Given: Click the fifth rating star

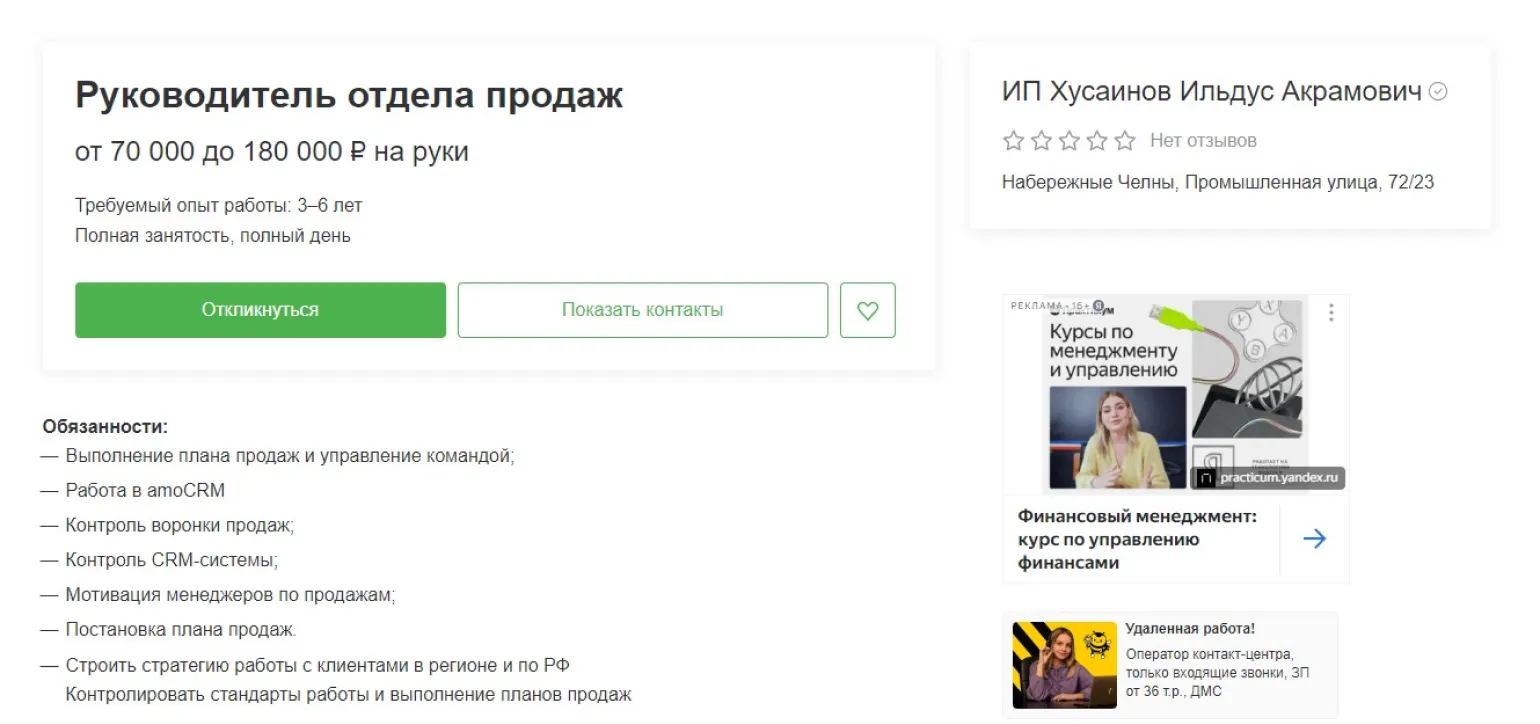Looking at the screenshot, I should click(1125, 141).
